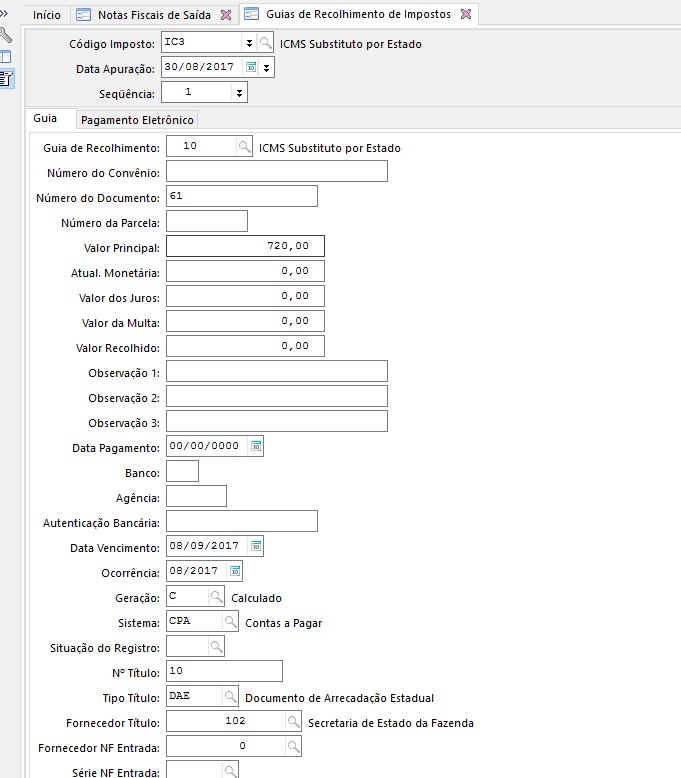Click Valor Principal field showing 720,00
The image size is (681, 778).
tap(245, 246)
